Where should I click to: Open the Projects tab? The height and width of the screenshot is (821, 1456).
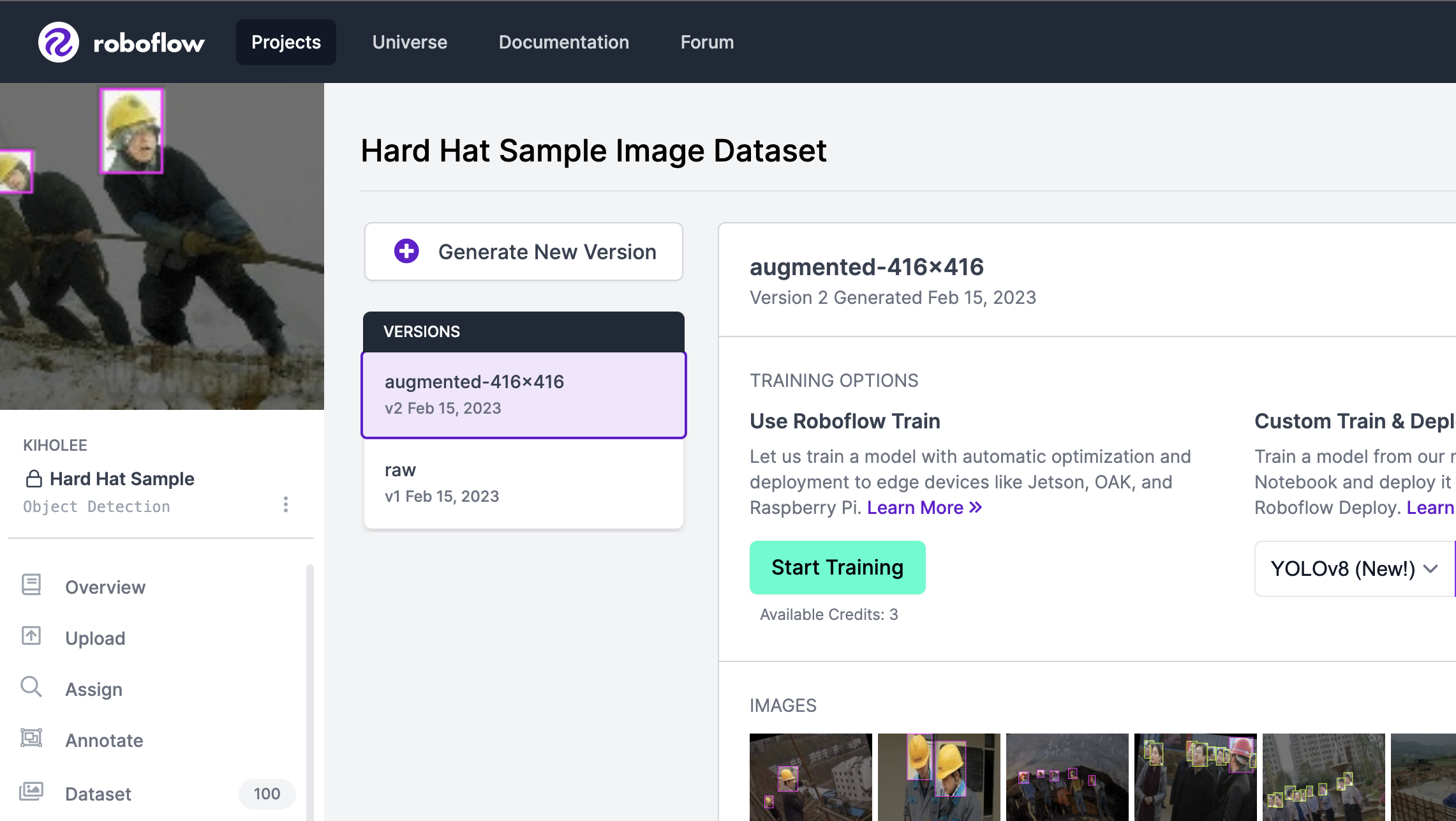[286, 42]
